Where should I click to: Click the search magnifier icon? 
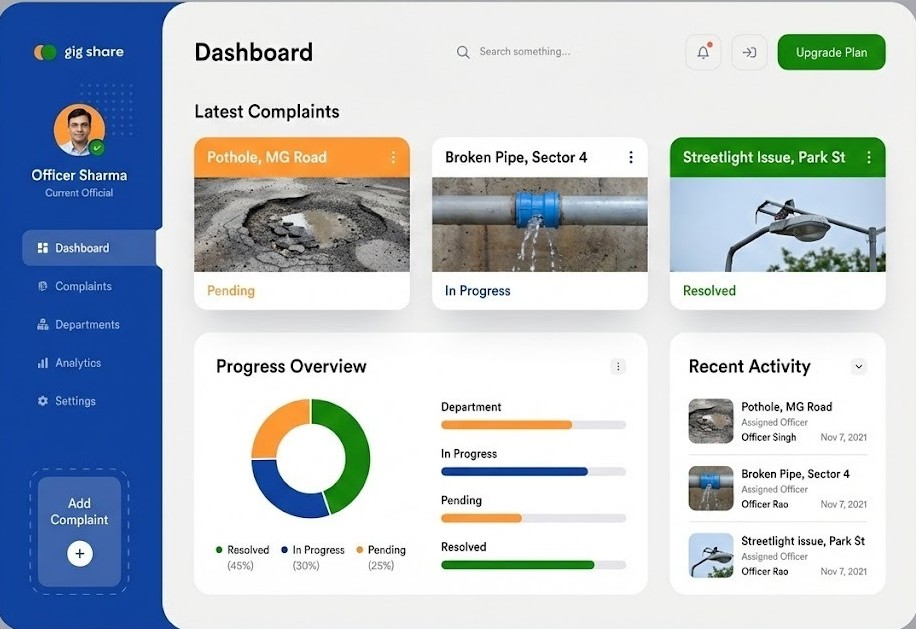coord(463,52)
